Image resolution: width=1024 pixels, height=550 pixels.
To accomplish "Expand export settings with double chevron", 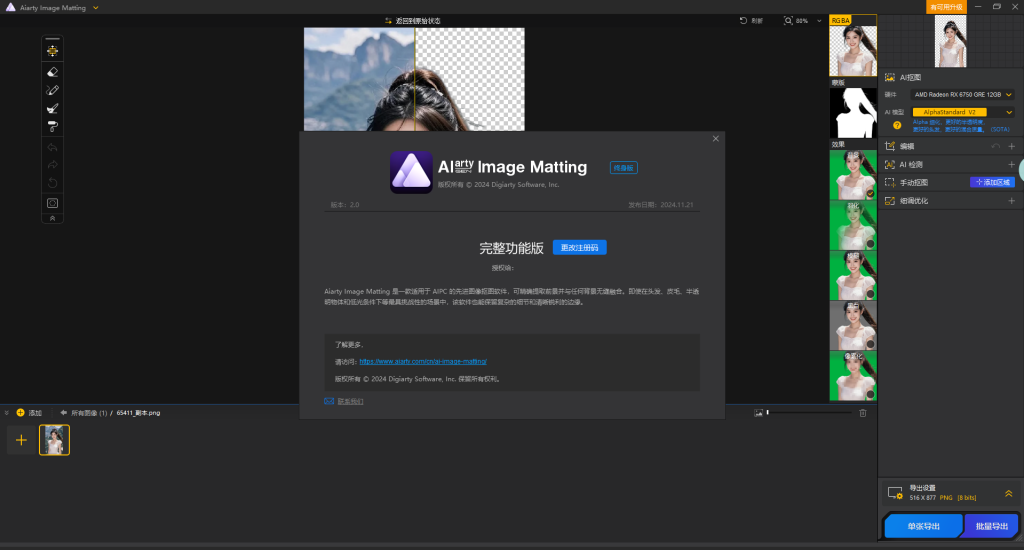I will 1008,493.
